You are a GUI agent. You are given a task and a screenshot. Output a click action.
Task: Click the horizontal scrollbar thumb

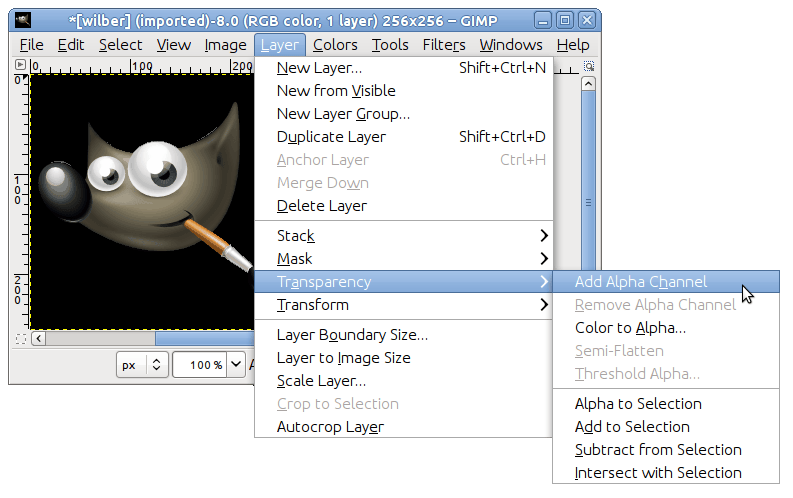coord(205,338)
